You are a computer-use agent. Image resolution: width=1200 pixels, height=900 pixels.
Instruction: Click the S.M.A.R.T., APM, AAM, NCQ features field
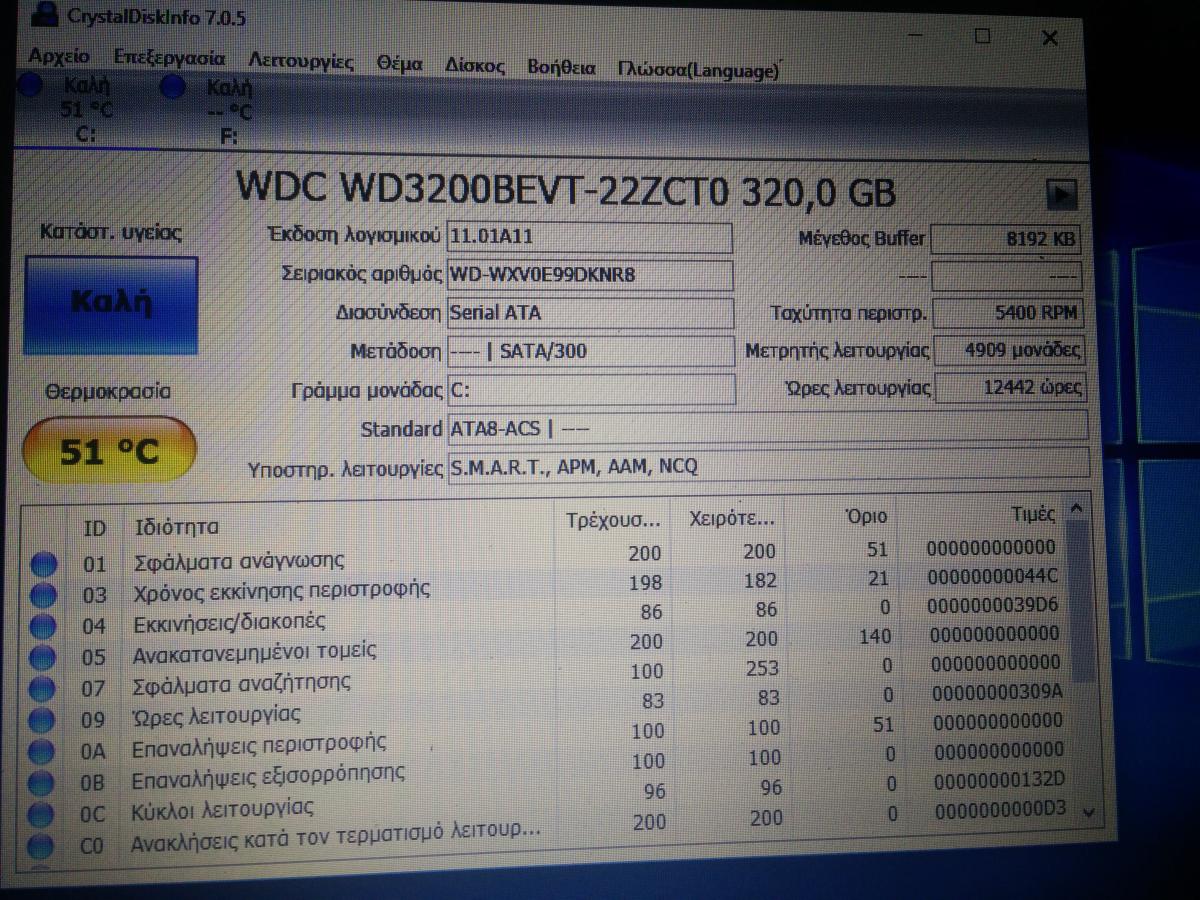[767, 467]
